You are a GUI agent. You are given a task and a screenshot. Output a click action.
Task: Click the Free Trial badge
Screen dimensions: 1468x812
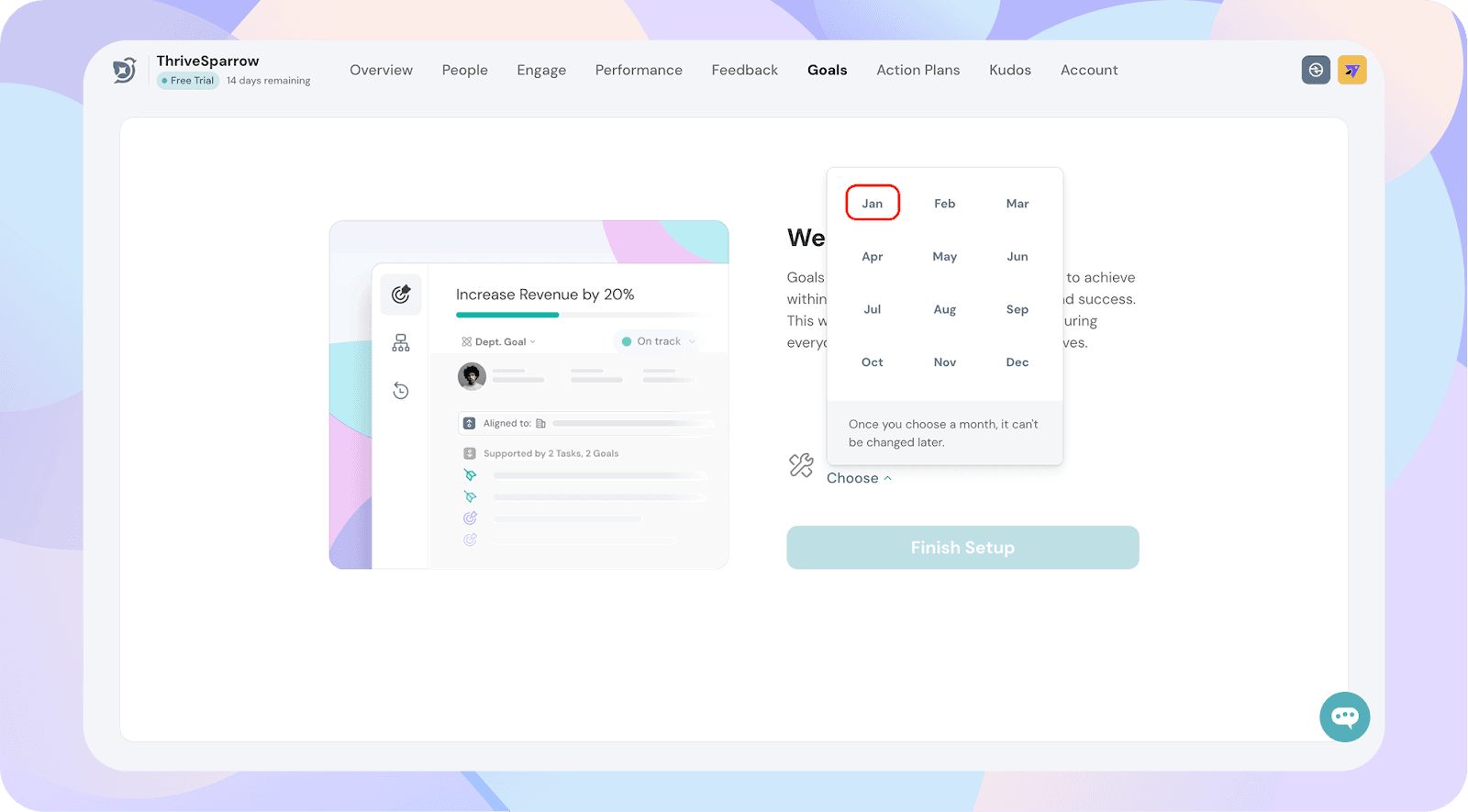point(188,81)
